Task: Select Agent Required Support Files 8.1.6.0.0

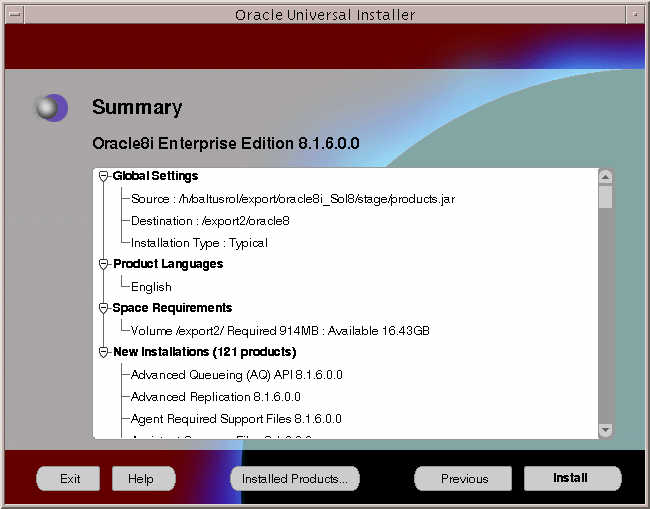Action: (236, 419)
